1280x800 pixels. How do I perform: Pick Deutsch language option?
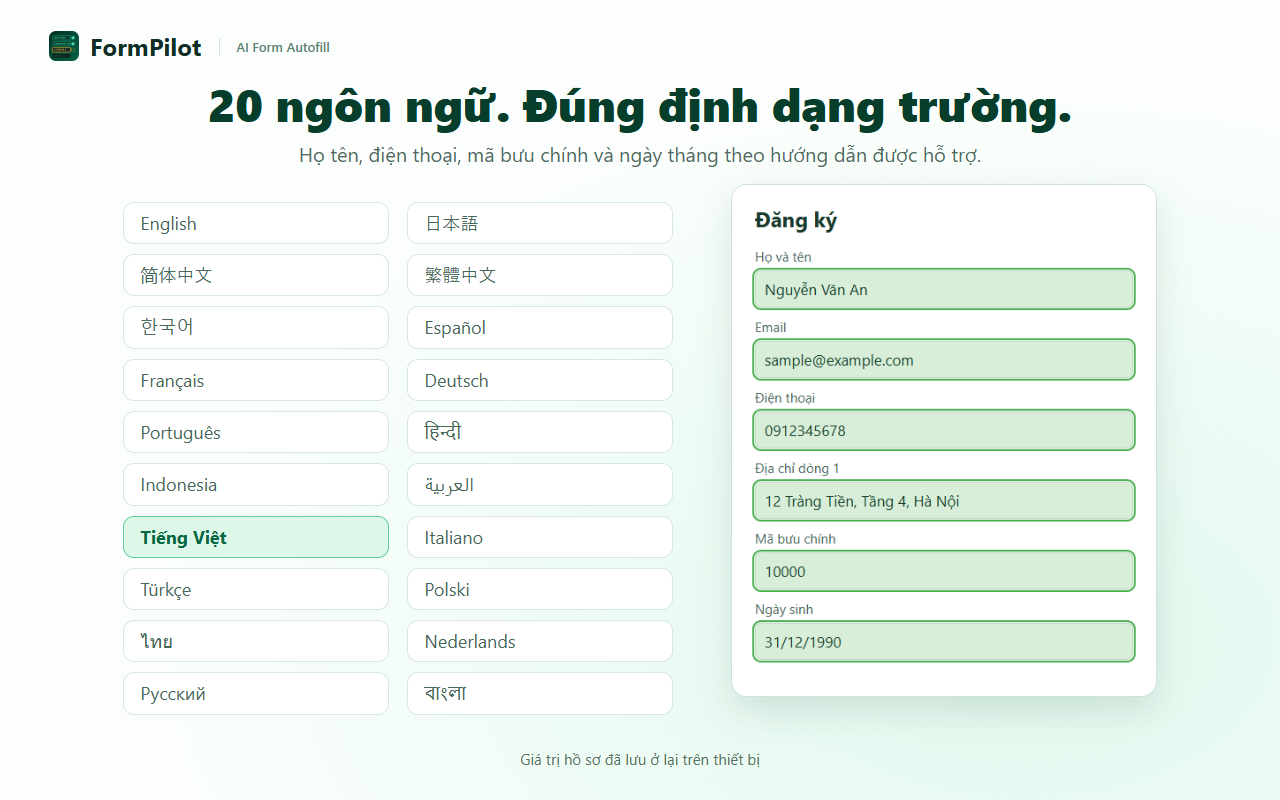click(x=540, y=380)
